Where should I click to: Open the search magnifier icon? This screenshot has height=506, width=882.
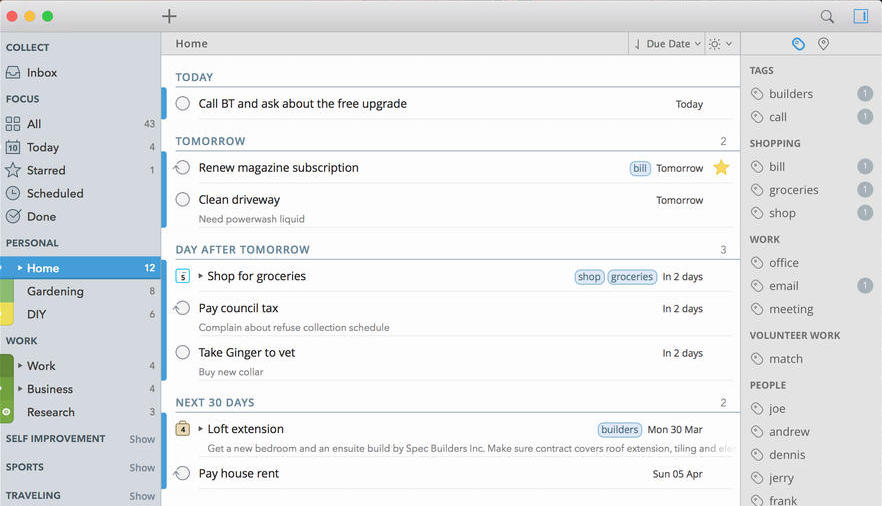click(x=827, y=16)
